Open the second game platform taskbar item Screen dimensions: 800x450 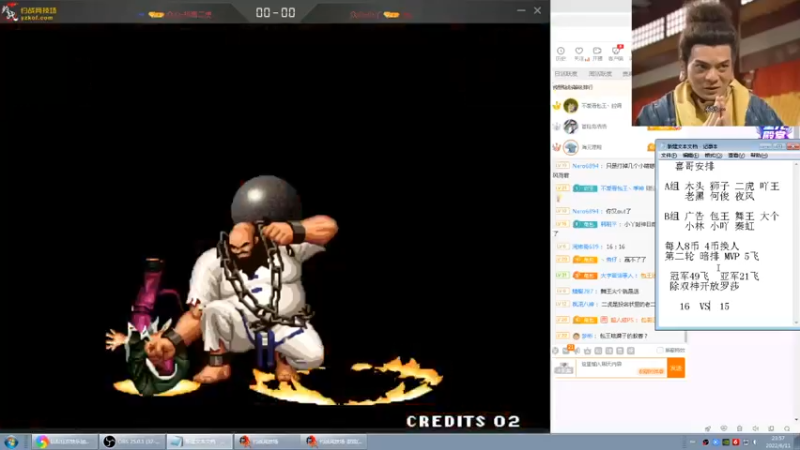334,441
